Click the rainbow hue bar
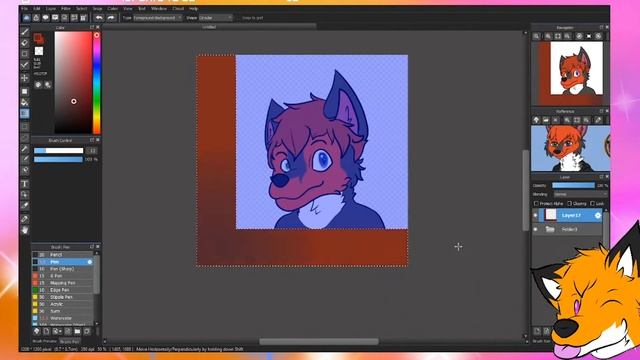This screenshot has width=640, height=360. [96, 83]
